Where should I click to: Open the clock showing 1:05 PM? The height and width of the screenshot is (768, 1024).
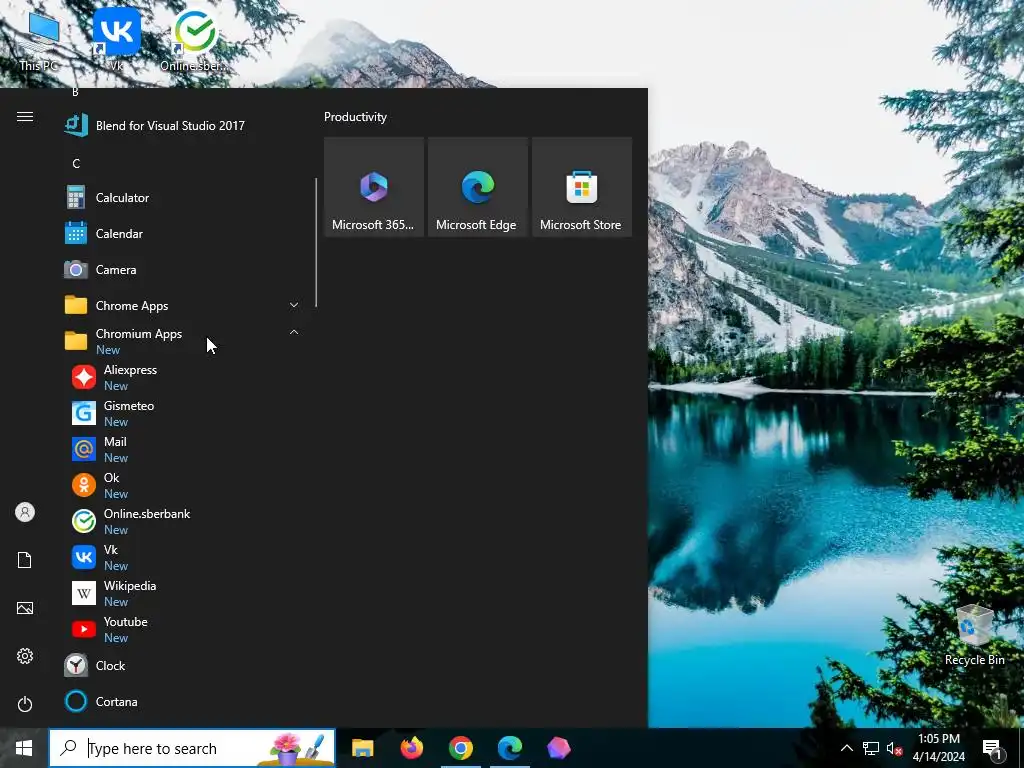(938, 748)
